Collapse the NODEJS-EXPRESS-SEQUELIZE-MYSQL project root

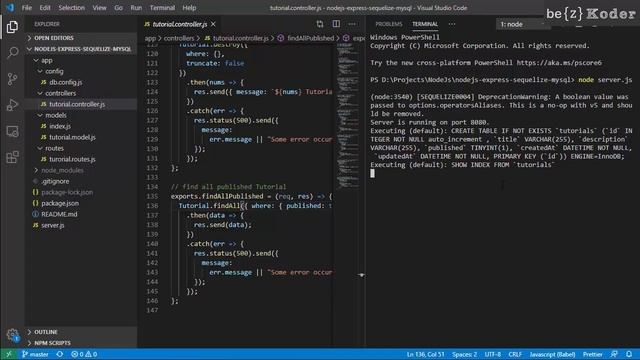click(82, 49)
